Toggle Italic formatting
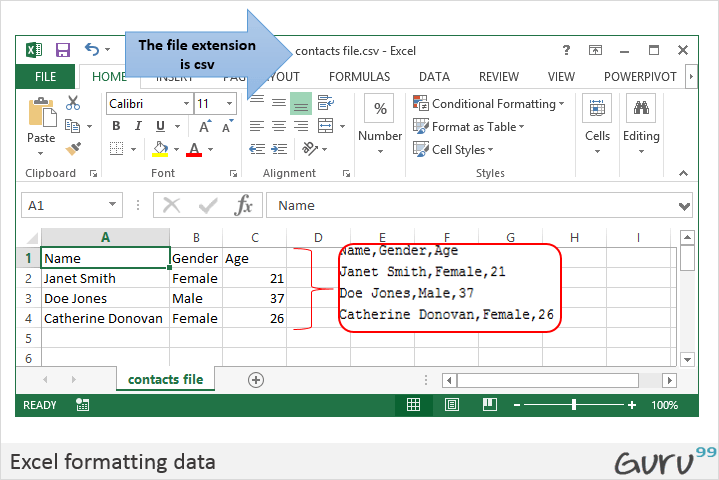The width and height of the screenshot is (719, 480). click(x=137, y=126)
